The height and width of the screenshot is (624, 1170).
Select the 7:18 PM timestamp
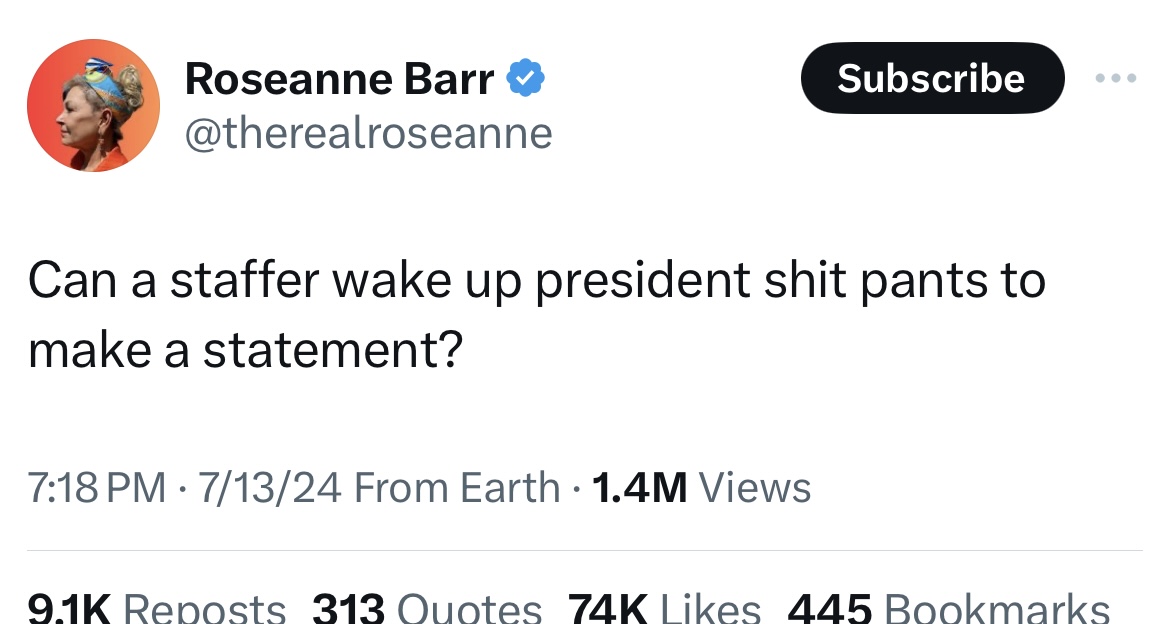click(x=97, y=487)
